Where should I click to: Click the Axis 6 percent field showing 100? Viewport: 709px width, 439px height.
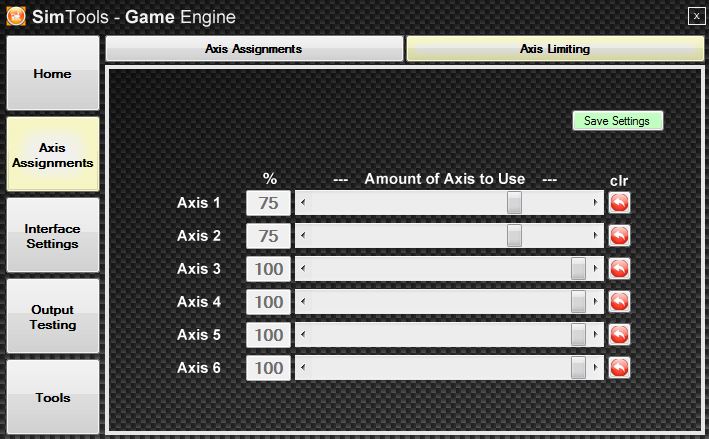pos(269,368)
